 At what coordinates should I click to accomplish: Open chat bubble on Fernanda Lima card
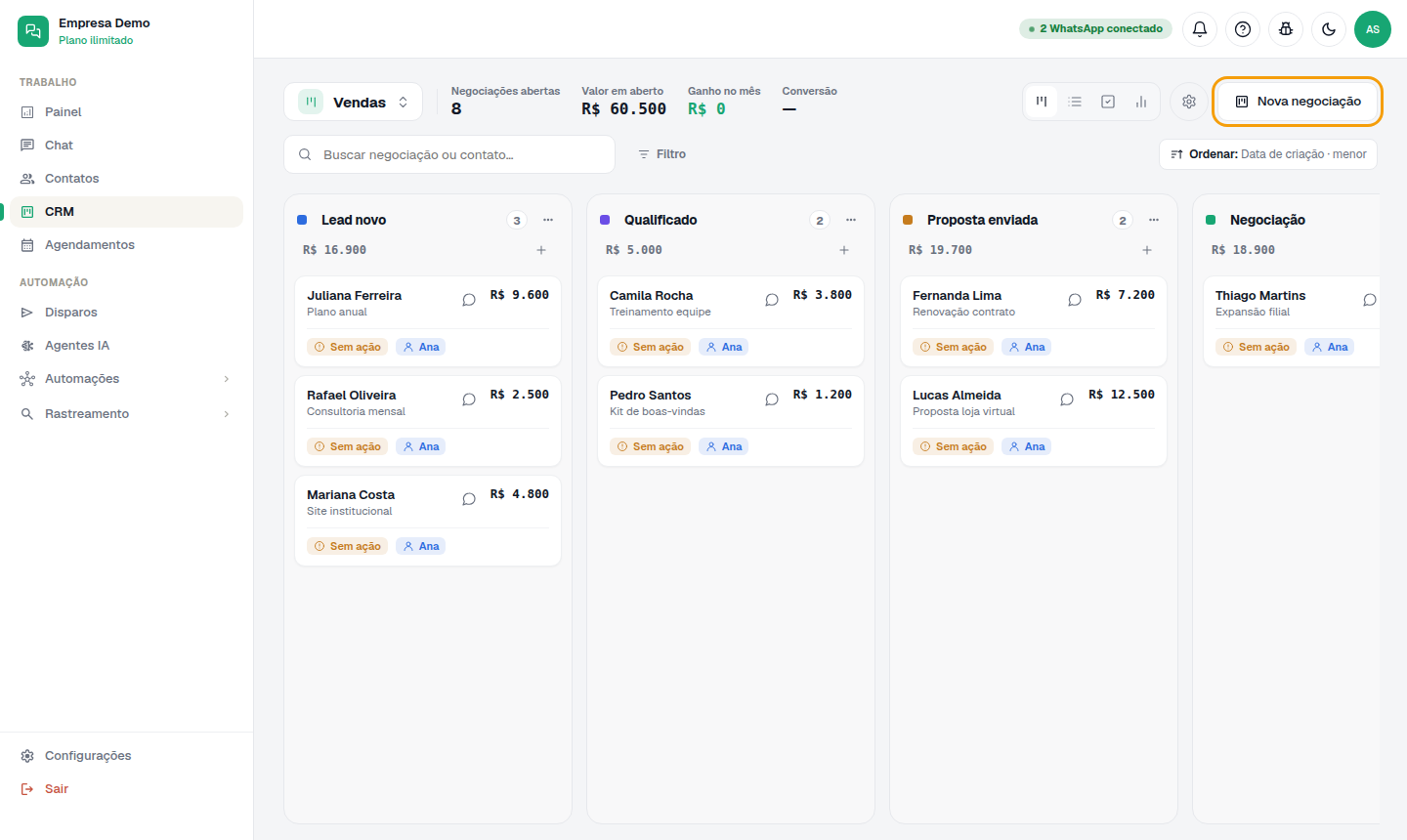point(1075,300)
